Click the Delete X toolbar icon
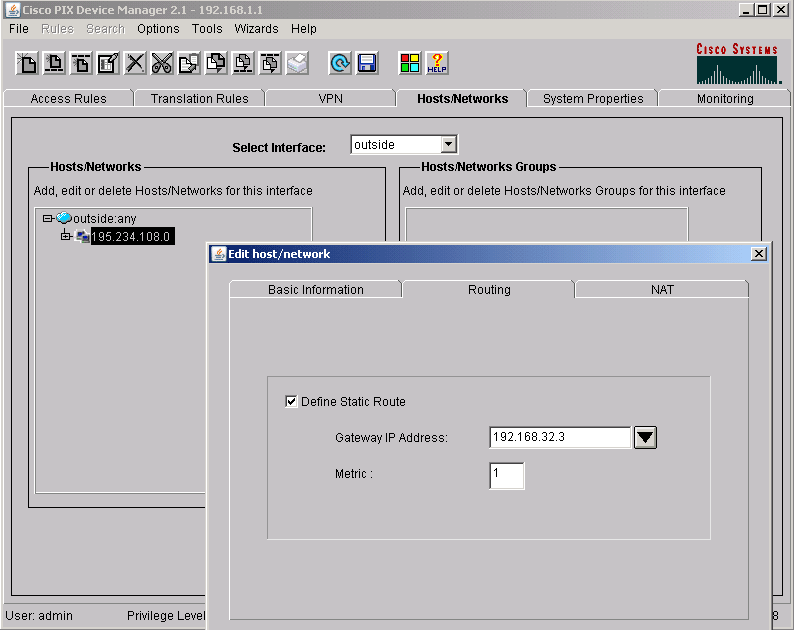 click(135, 63)
